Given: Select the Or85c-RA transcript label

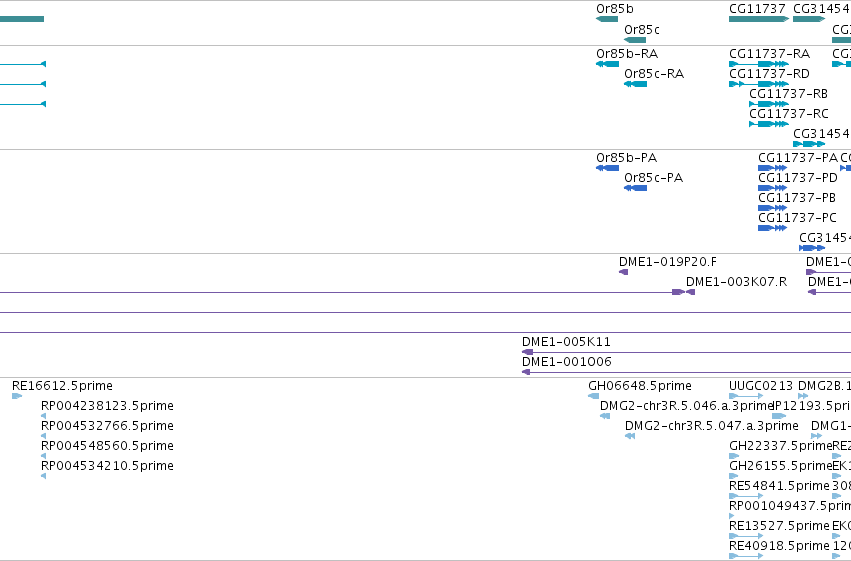Looking at the screenshot, I should click(654, 74).
